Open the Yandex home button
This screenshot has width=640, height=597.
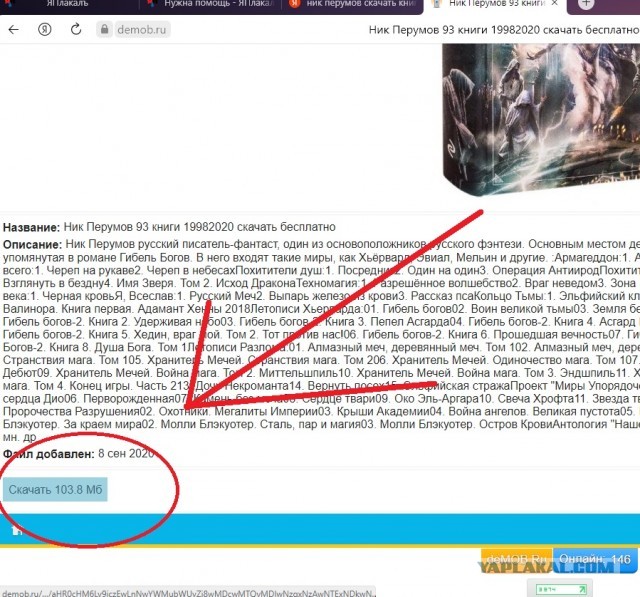pyautogui.click(x=44, y=29)
